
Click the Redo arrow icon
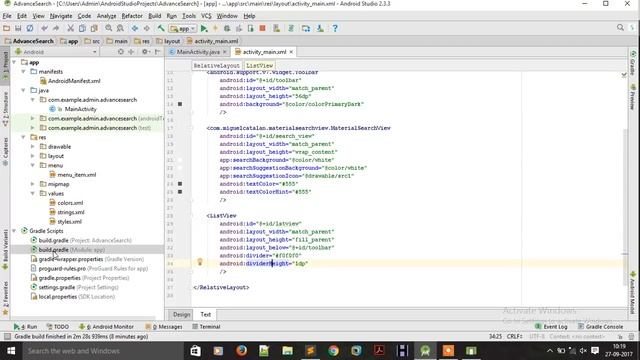tap(56, 28)
